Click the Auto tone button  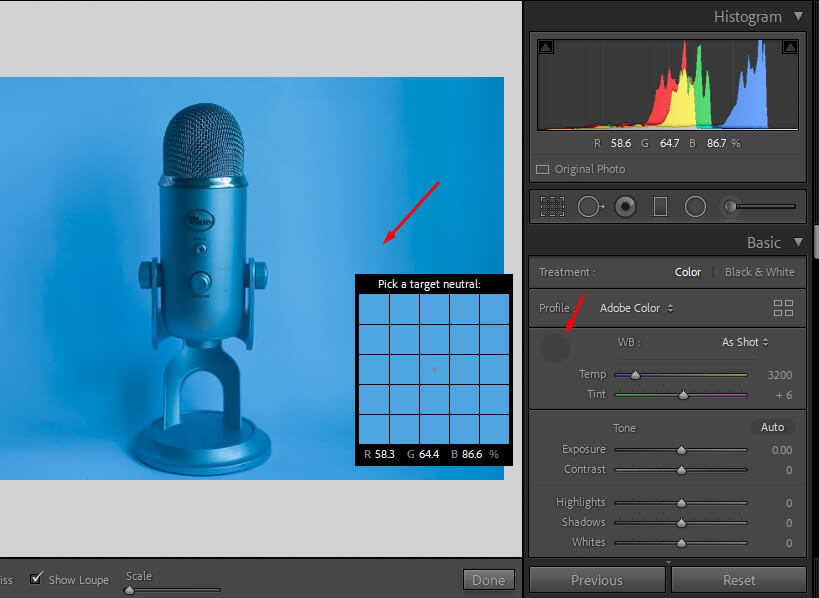772,427
